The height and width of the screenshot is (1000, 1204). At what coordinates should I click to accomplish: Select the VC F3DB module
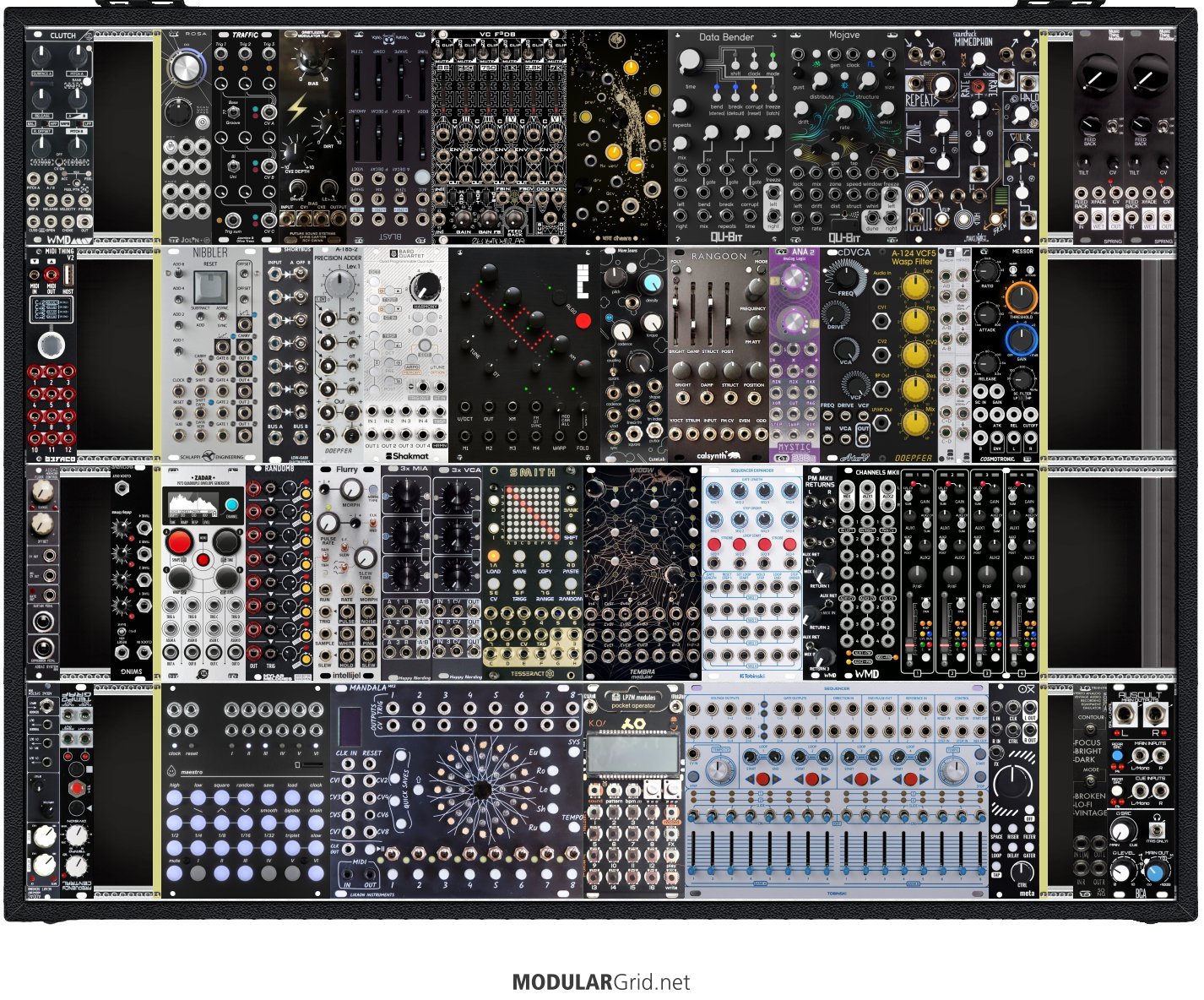click(x=499, y=138)
